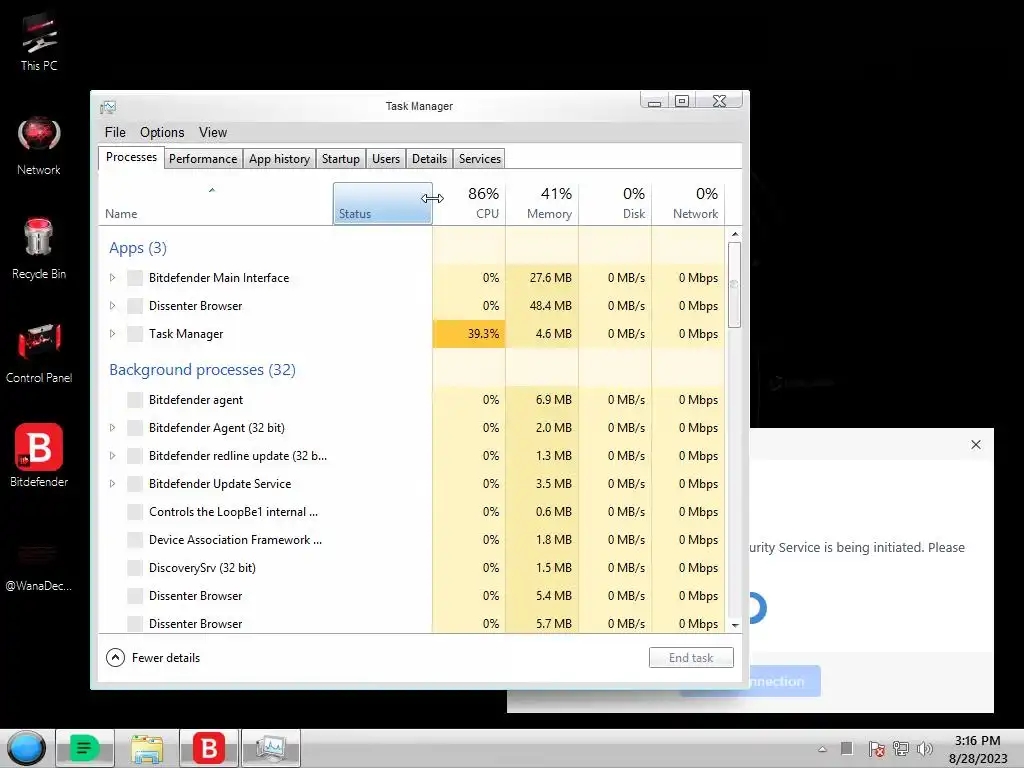Click the scrollbar up arrow
This screenshot has width=1024, height=768.
pyautogui.click(x=735, y=234)
